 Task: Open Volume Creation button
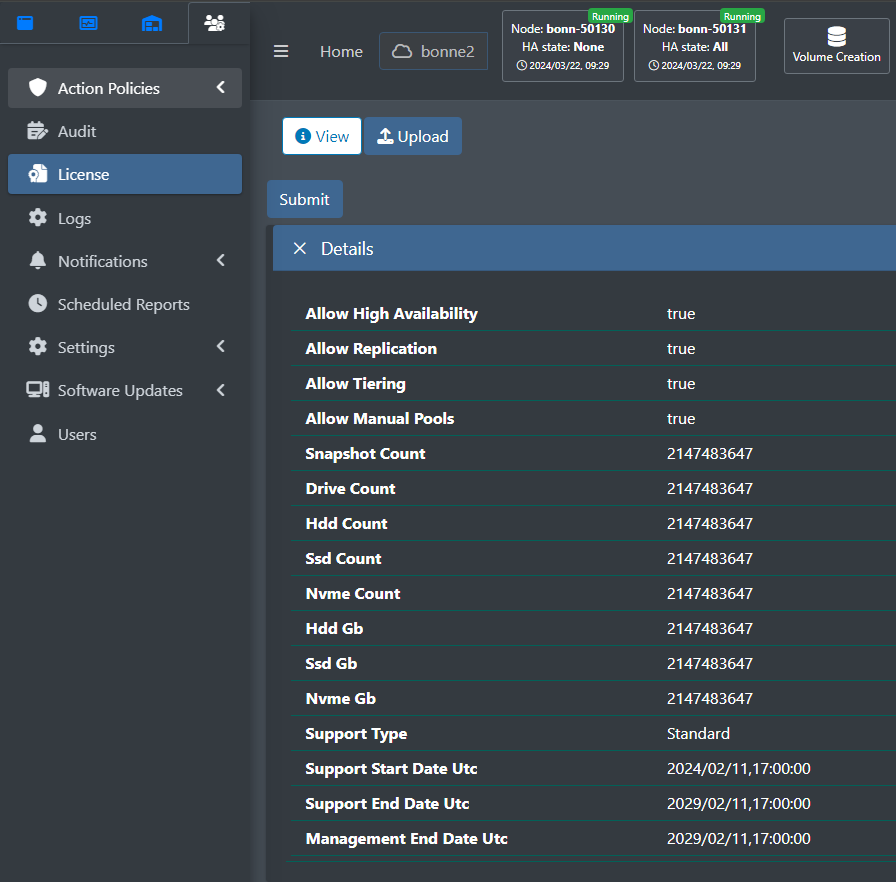[x=837, y=46]
